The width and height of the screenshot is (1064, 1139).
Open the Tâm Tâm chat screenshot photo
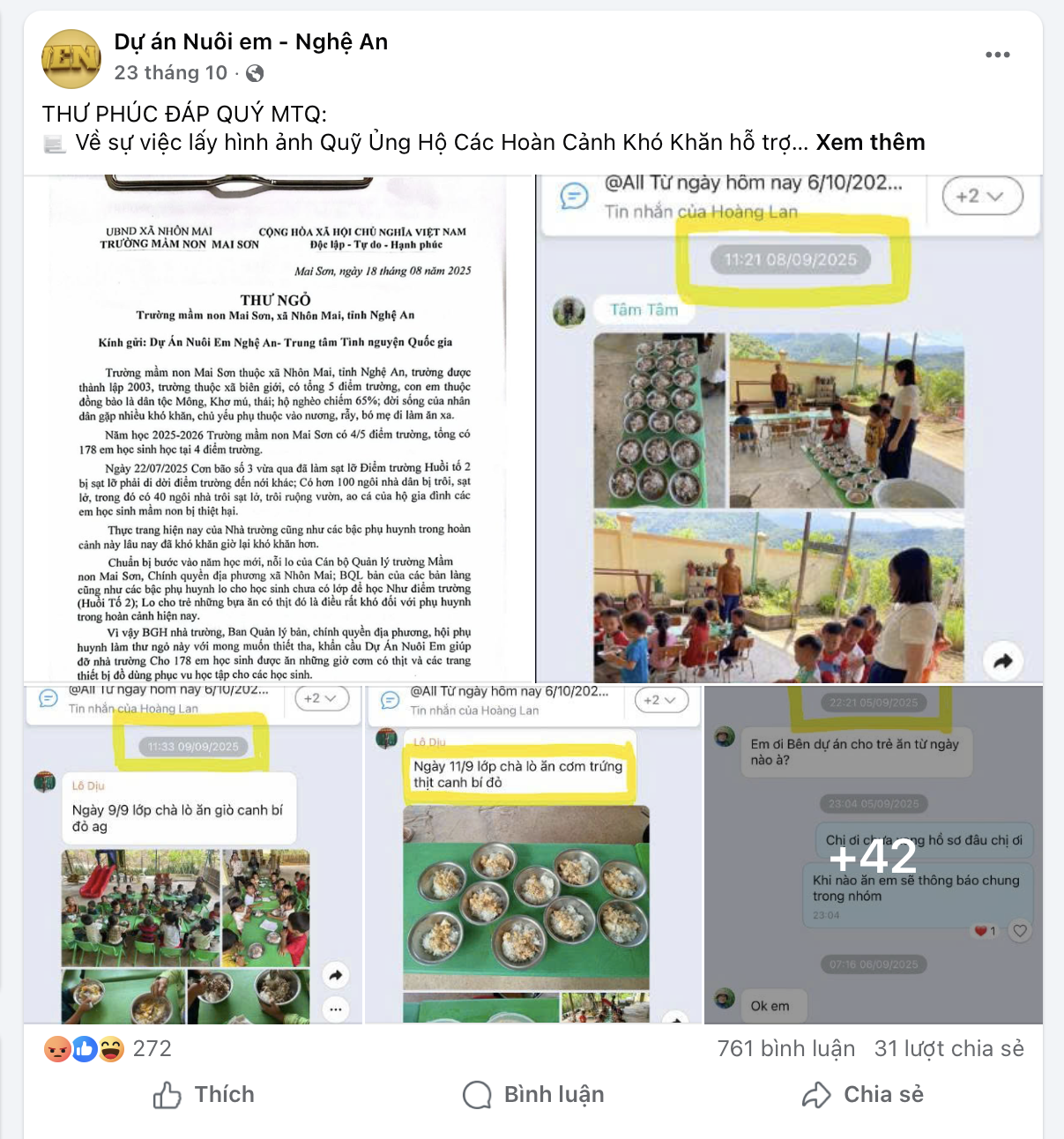[x=790, y=428]
